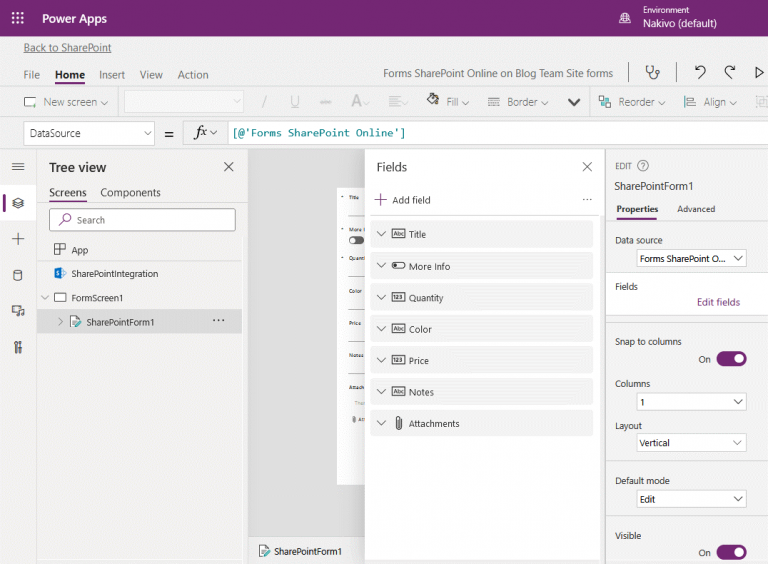Open the View ribbon tab

click(151, 75)
